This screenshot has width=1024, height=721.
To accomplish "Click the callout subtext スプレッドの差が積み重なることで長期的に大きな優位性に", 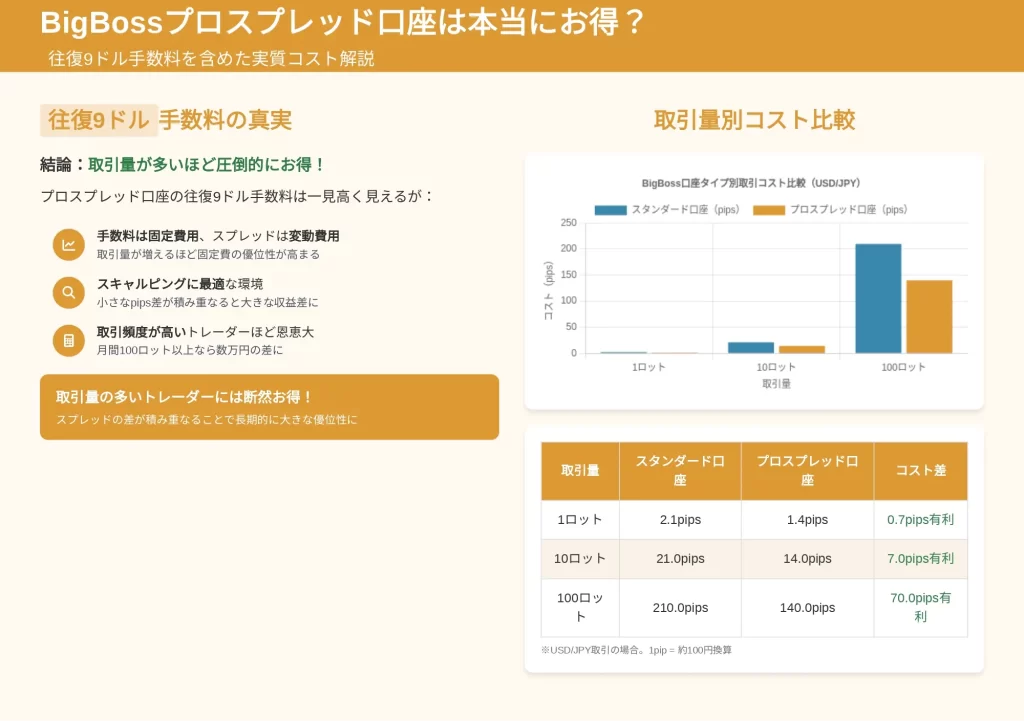I will [x=206, y=419].
